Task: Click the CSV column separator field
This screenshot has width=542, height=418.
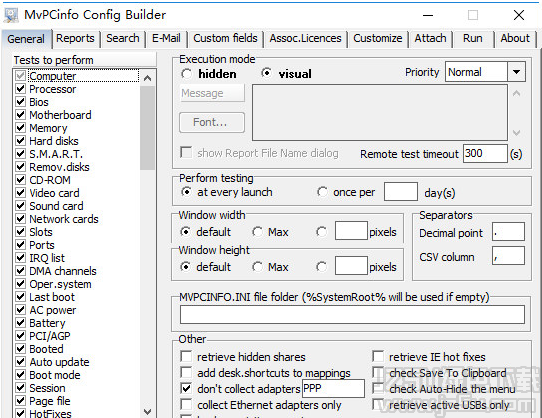Action: pyautogui.click(x=508, y=256)
